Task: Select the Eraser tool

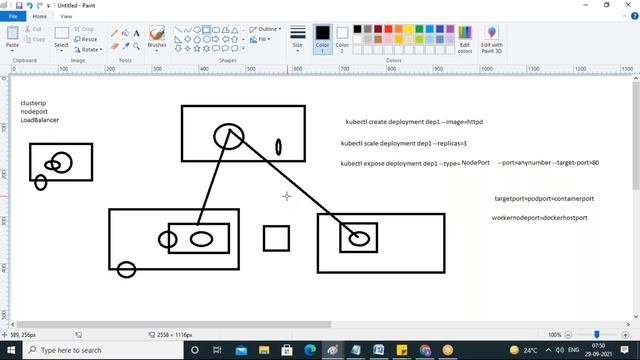Action: coord(115,46)
